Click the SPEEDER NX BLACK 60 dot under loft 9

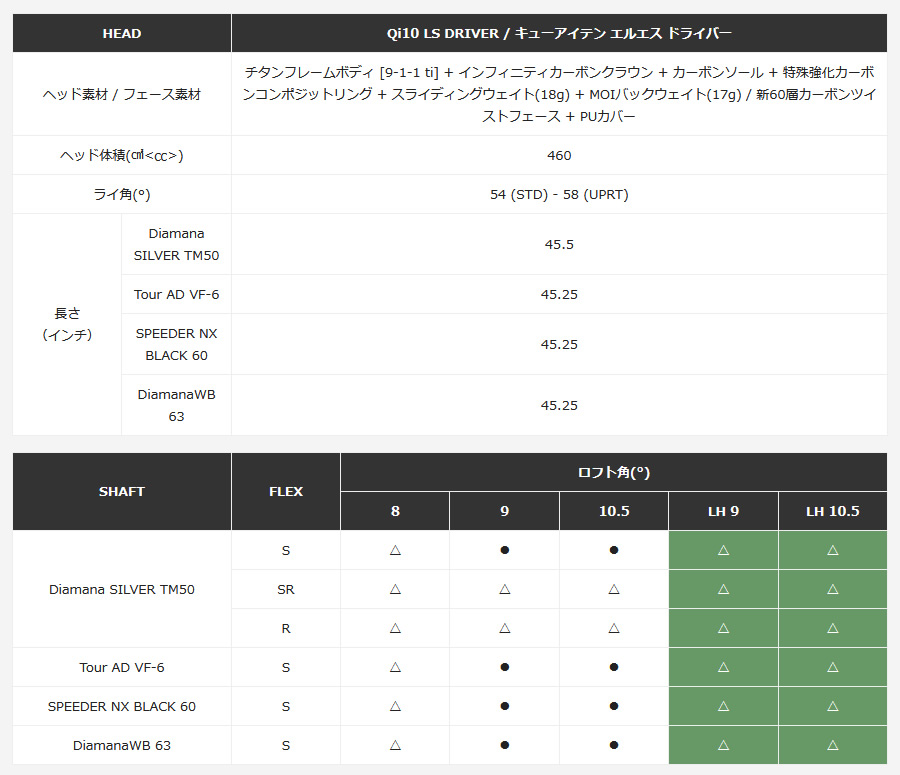[505, 707]
